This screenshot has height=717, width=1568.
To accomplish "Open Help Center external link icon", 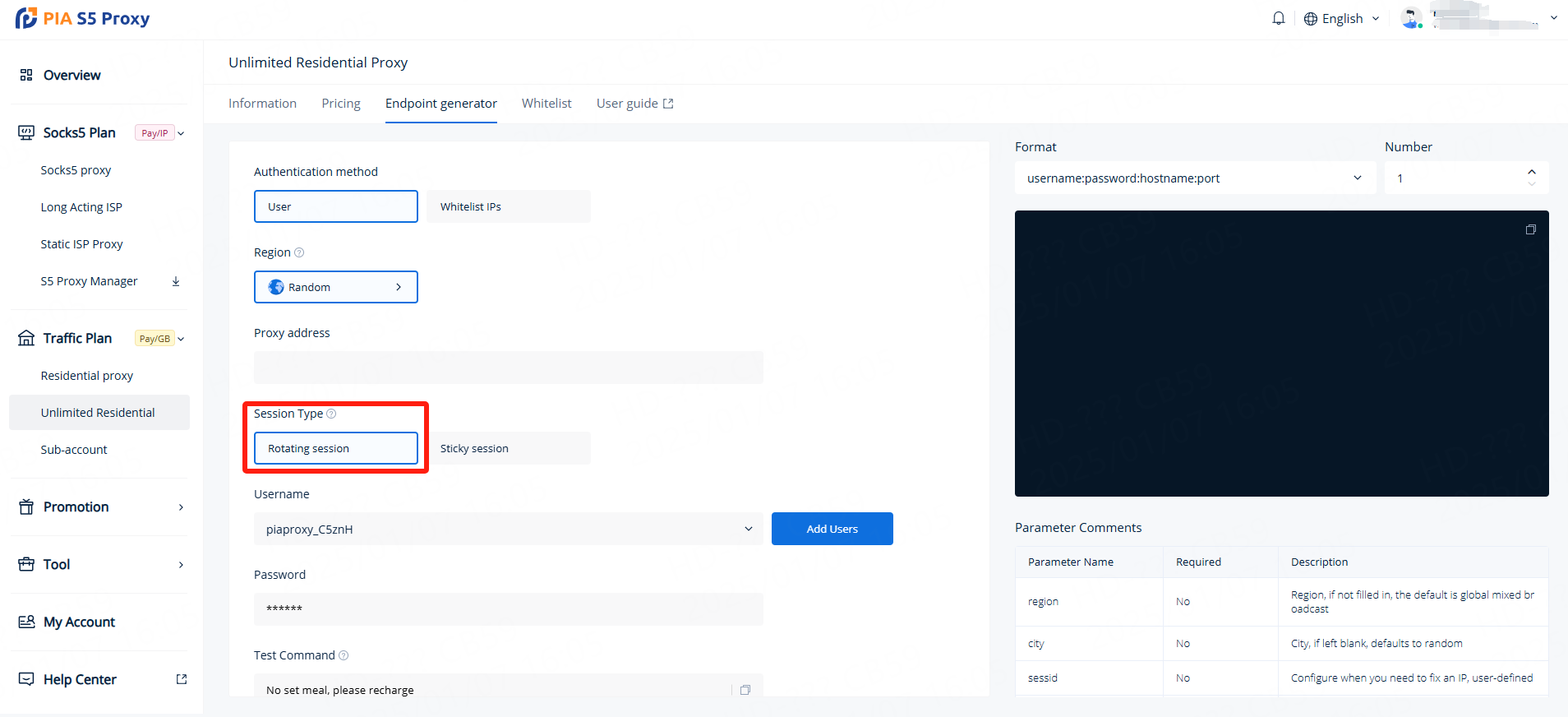I will point(182,679).
